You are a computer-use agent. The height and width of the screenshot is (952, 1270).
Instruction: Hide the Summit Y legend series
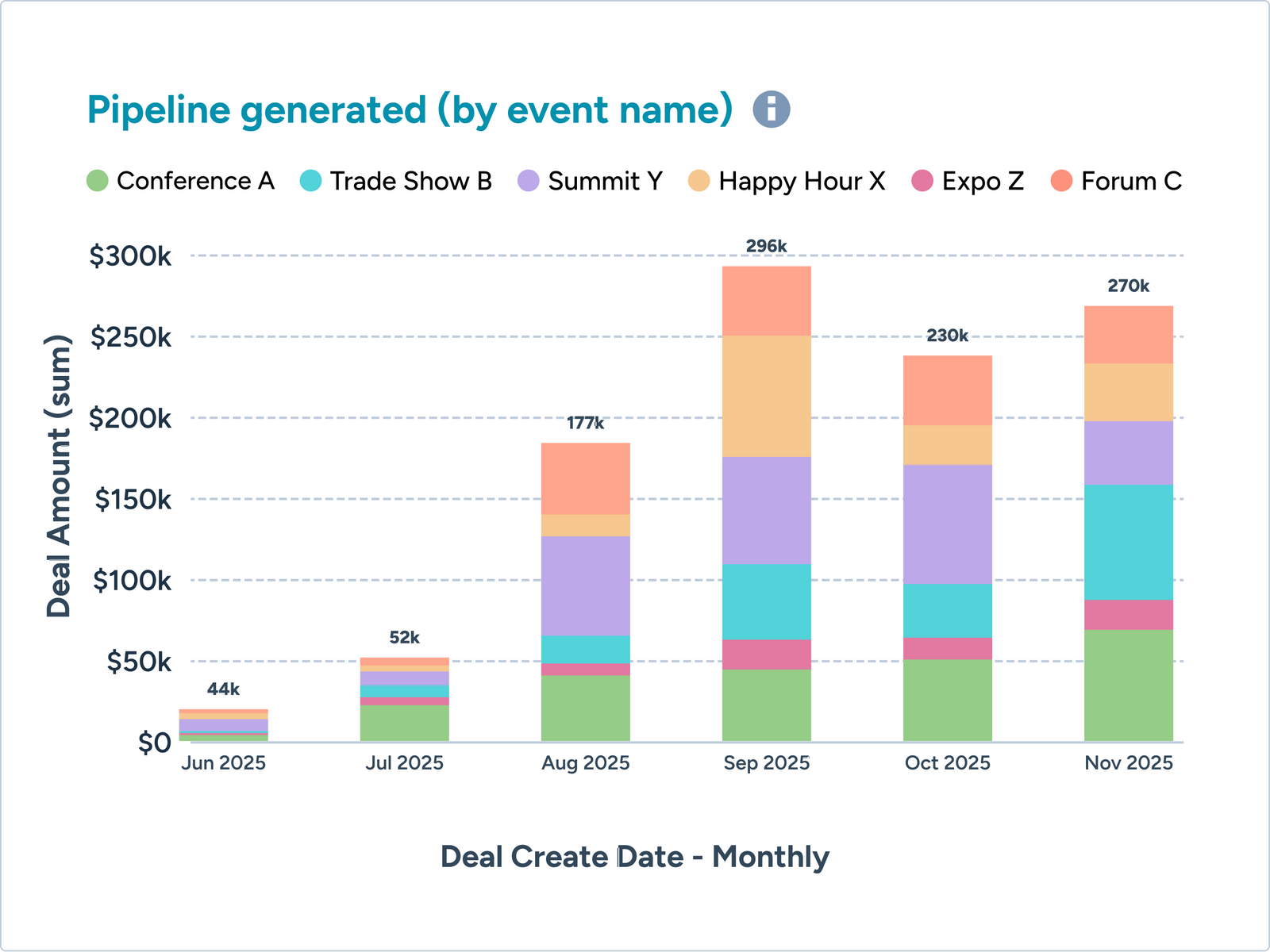(x=529, y=181)
